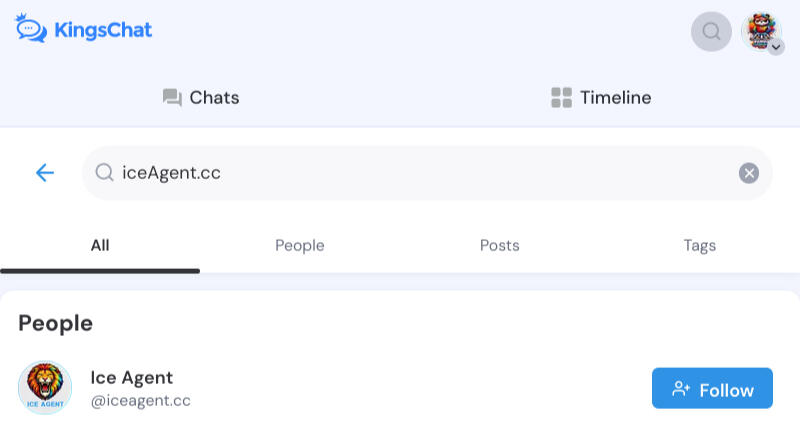This screenshot has width=800, height=436.
Task: Follow the Ice Agent account
Action: [x=712, y=388]
